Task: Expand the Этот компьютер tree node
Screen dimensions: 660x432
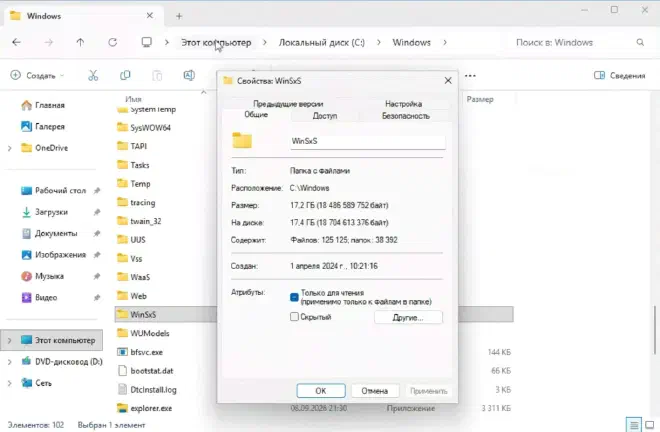Action: coord(10,340)
